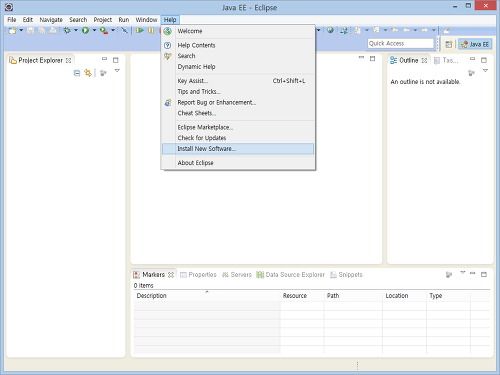500x375 pixels.
Task: Switch to the Servers tab
Action: point(237,275)
